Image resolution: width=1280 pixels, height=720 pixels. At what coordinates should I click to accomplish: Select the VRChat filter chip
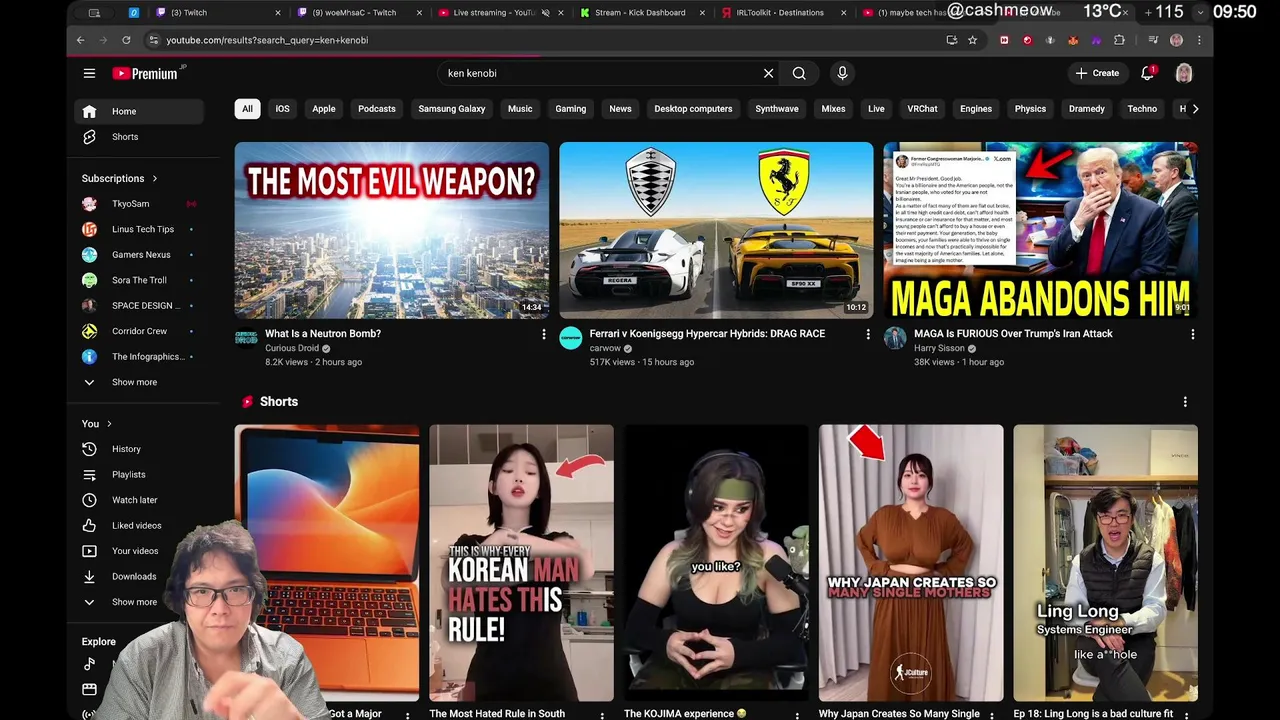click(x=922, y=109)
